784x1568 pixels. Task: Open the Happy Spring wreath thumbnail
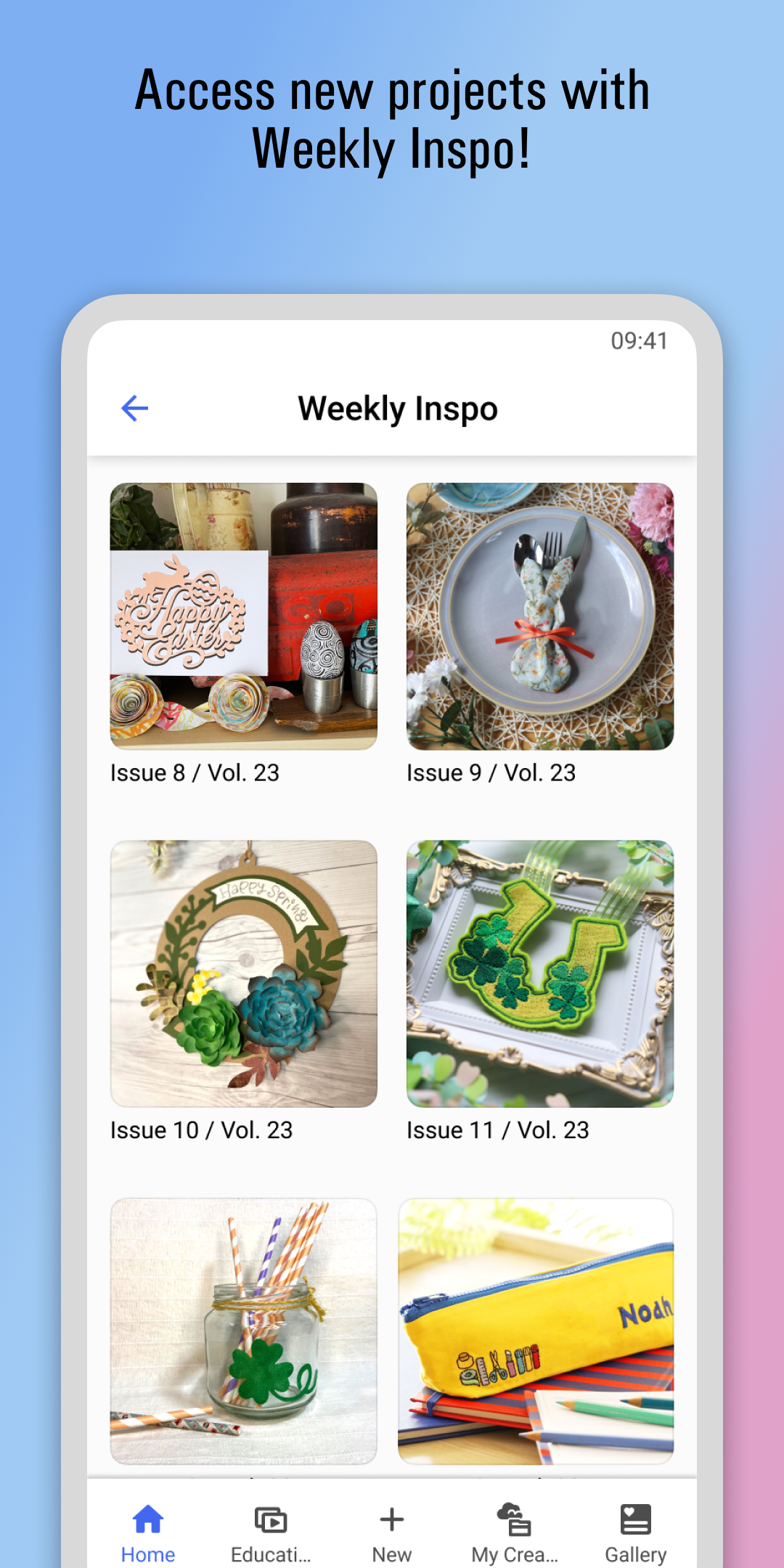coord(244,973)
